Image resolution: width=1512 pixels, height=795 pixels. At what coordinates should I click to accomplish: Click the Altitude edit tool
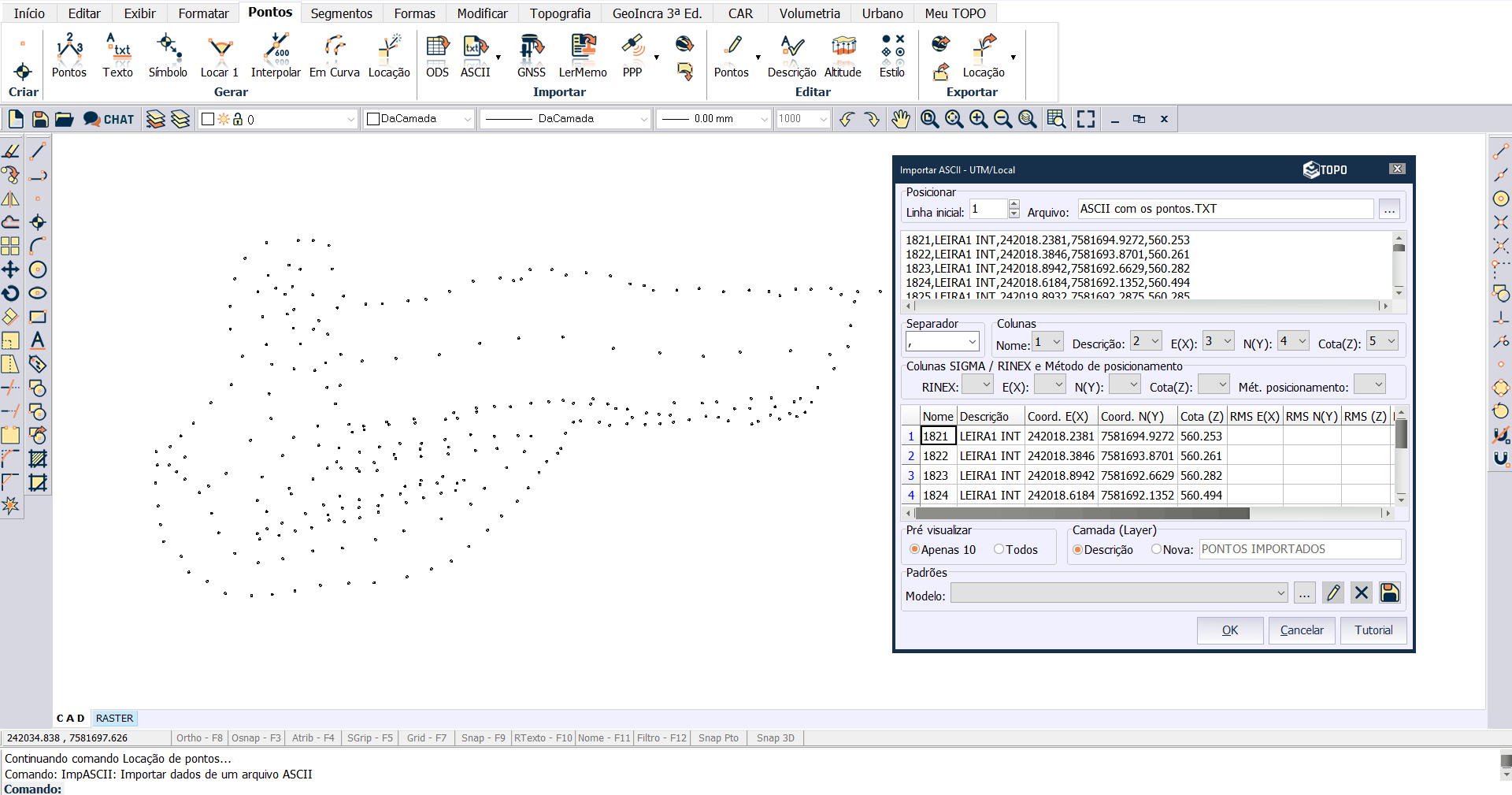(843, 56)
